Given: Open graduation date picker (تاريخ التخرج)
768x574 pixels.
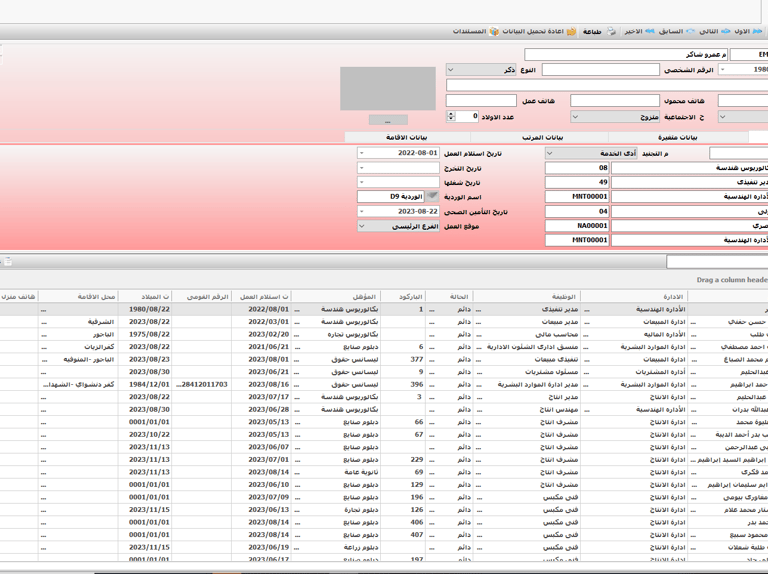Looking at the screenshot, I should (361, 168).
